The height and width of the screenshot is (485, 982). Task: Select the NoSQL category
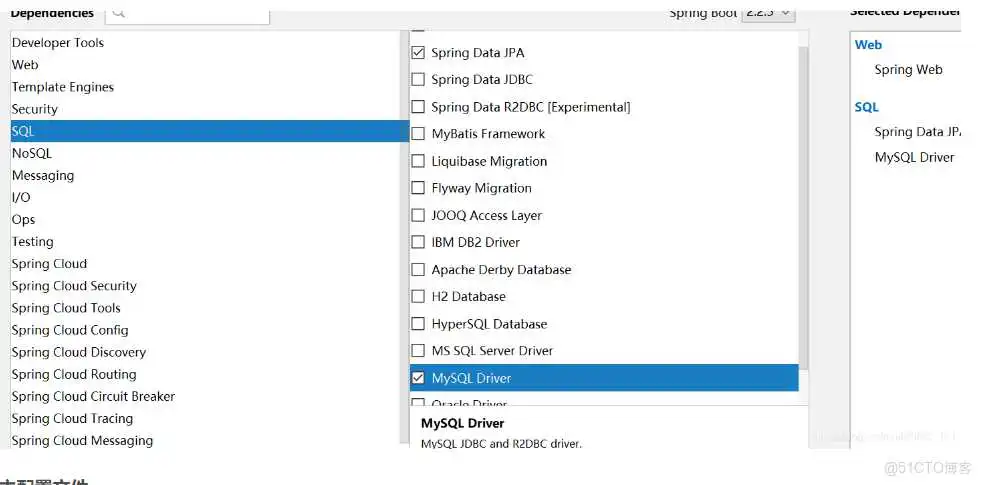pyautogui.click(x=32, y=153)
